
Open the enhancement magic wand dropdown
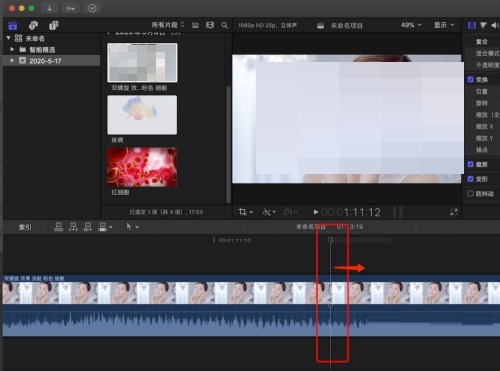click(269, 212)
